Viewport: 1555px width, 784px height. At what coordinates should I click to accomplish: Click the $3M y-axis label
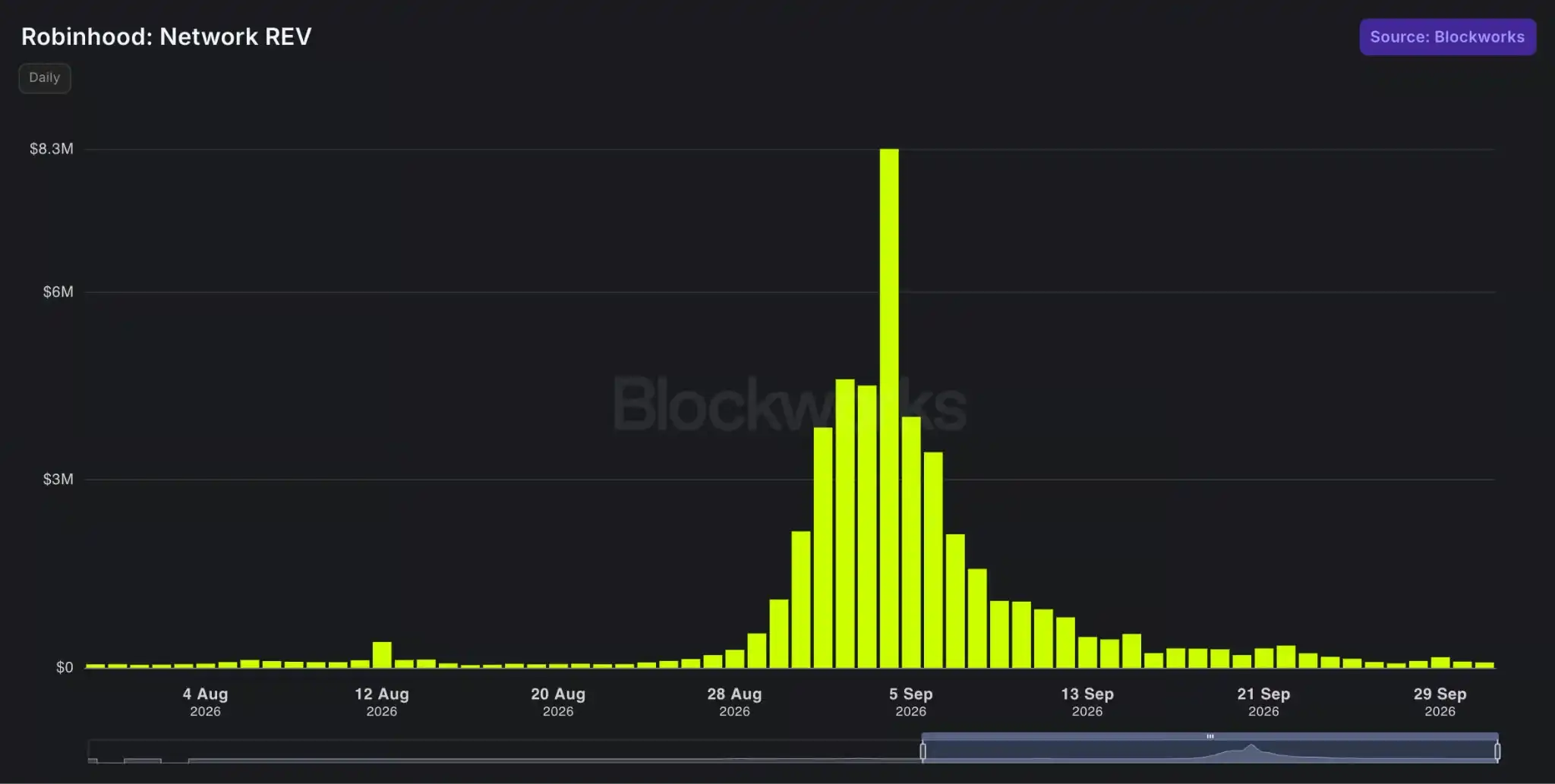(x=58, y=479)
